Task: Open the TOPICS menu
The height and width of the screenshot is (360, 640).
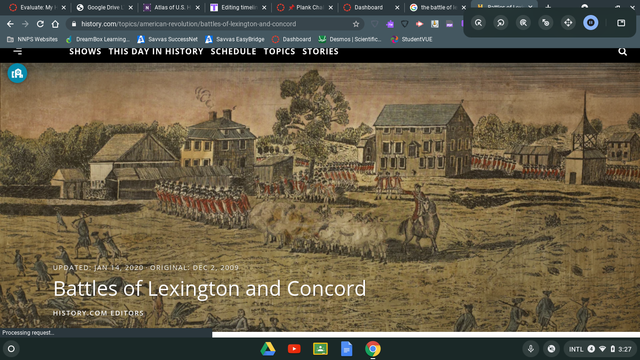Action: pyautogui.click(x=279, y=51)
